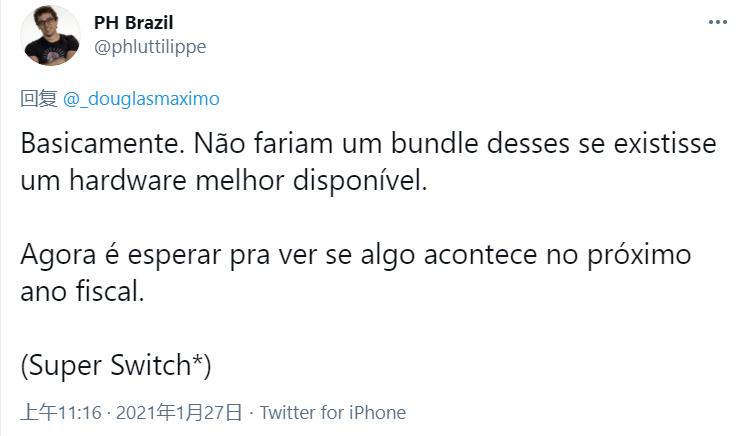Image resolution: width=747 pixels, height=436 pixels.
Task: Open the Twitter for iPhone source link
Action: [333, 412]
